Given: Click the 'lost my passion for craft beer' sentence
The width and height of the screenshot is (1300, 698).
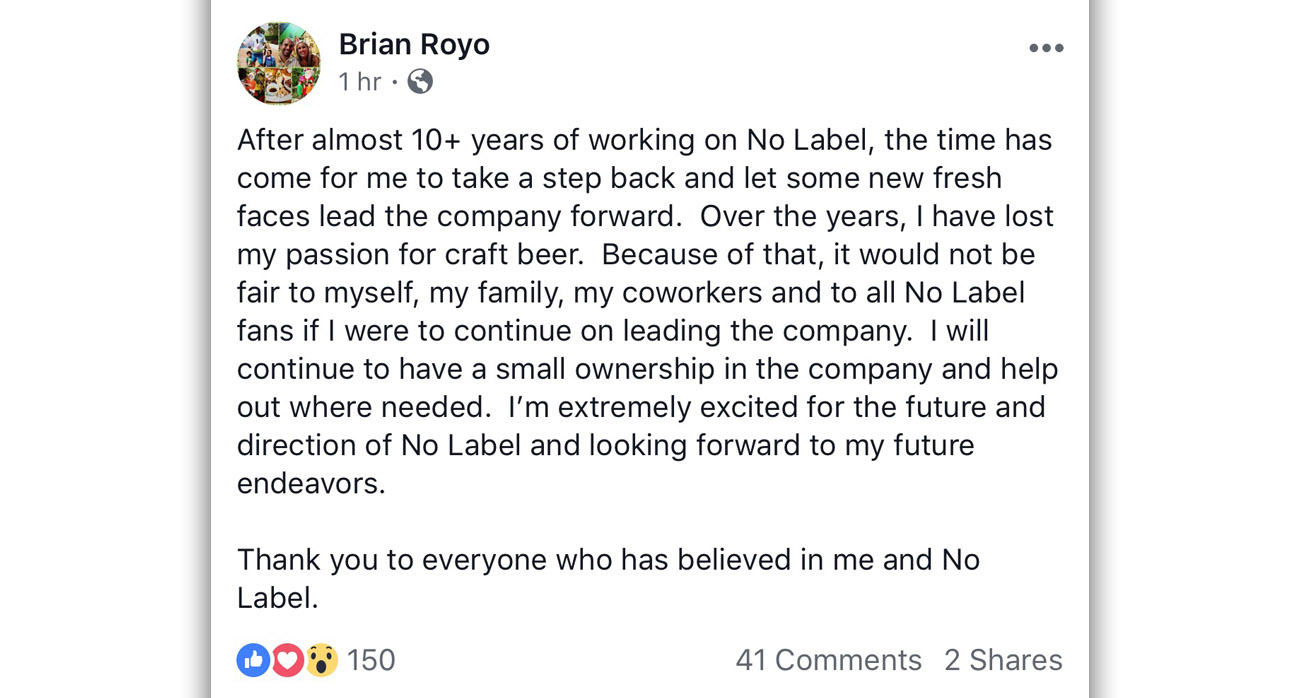Looking at the screenshot, I should (410, 254).
